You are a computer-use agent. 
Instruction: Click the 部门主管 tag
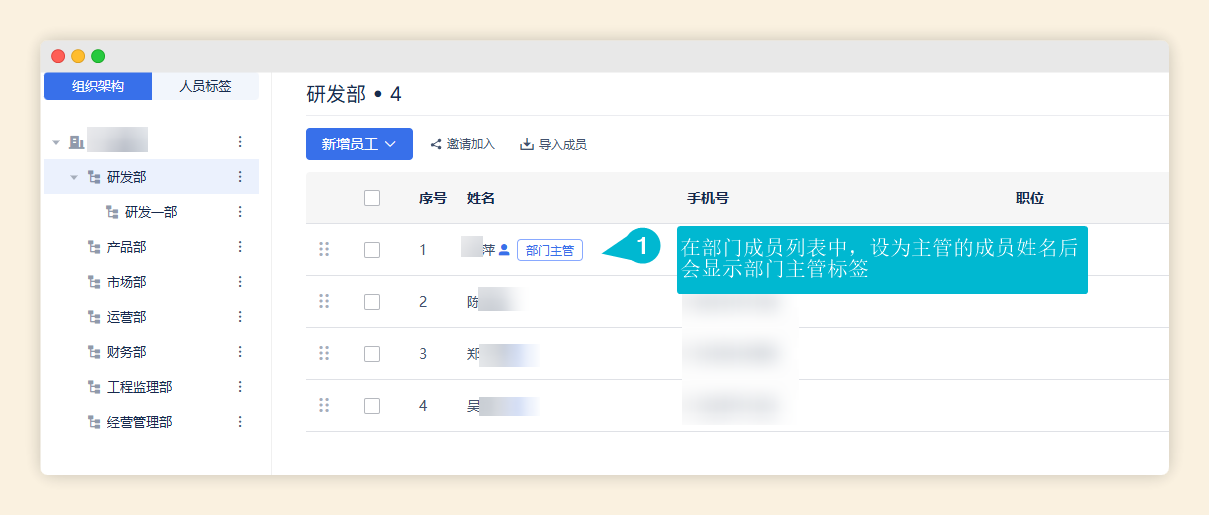pyautogui.click(x=550, y=250)
